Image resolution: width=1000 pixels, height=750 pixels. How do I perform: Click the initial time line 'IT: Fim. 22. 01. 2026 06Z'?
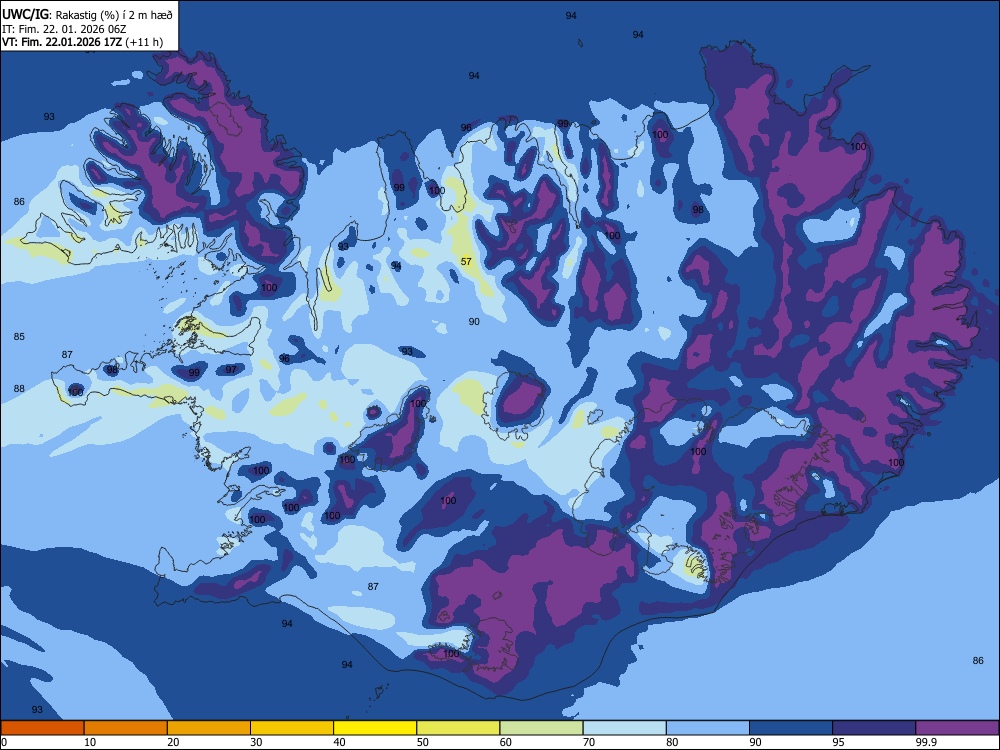point(64,29)
